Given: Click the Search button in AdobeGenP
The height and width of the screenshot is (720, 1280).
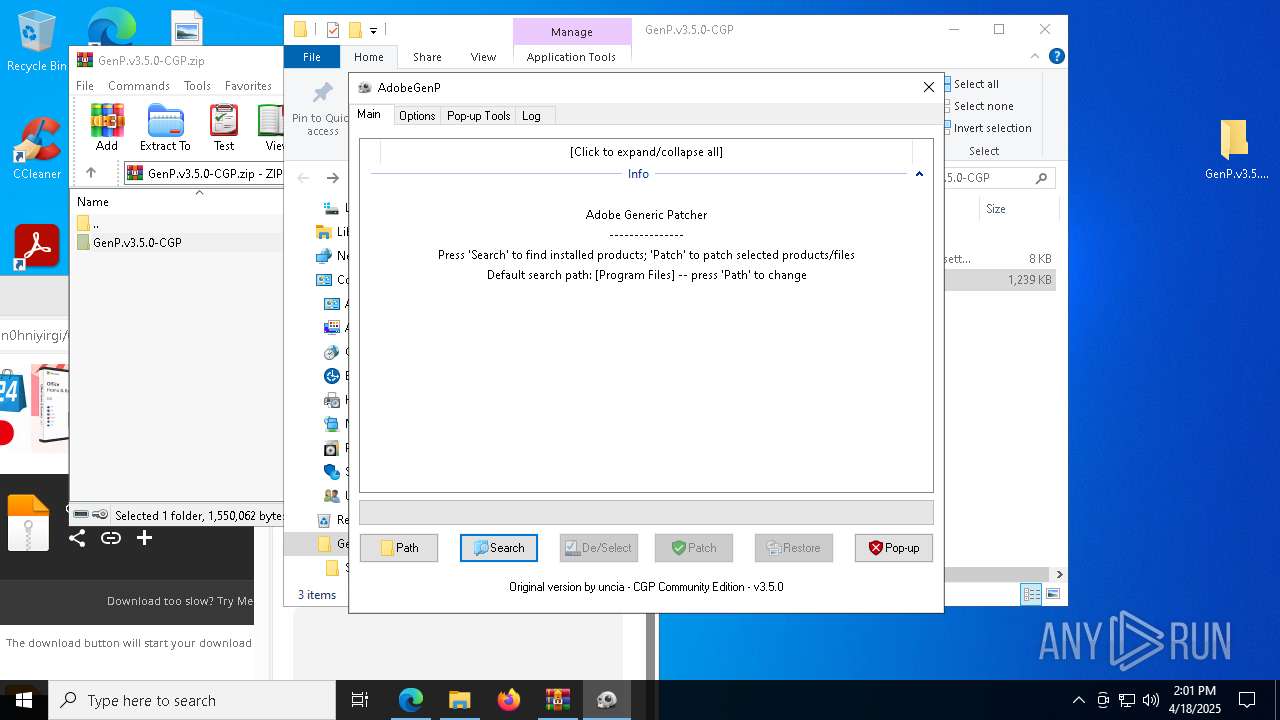Looking at the screenshot, I should point(499,548).
